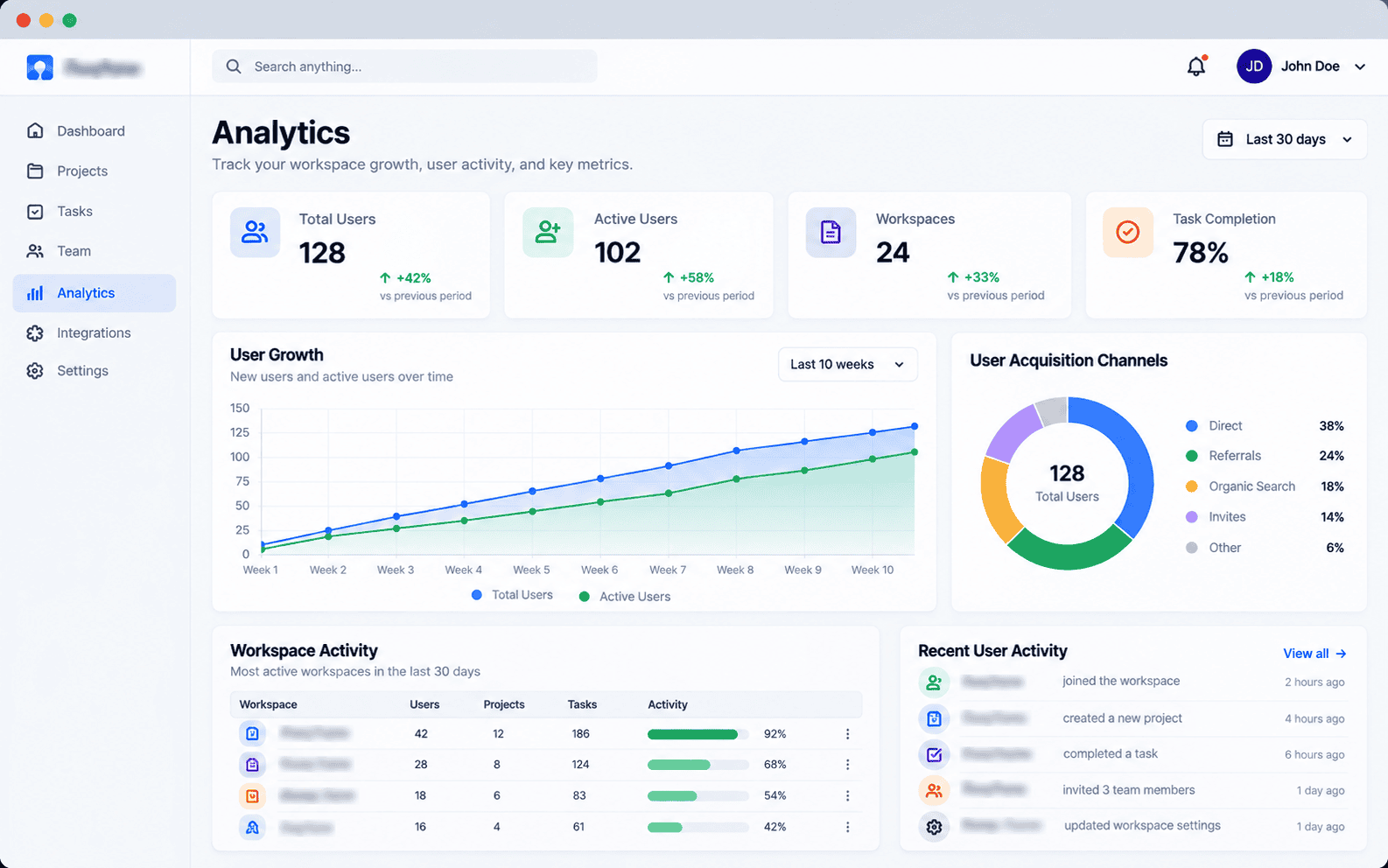Click the Search anything field

[x=404, y=66]
